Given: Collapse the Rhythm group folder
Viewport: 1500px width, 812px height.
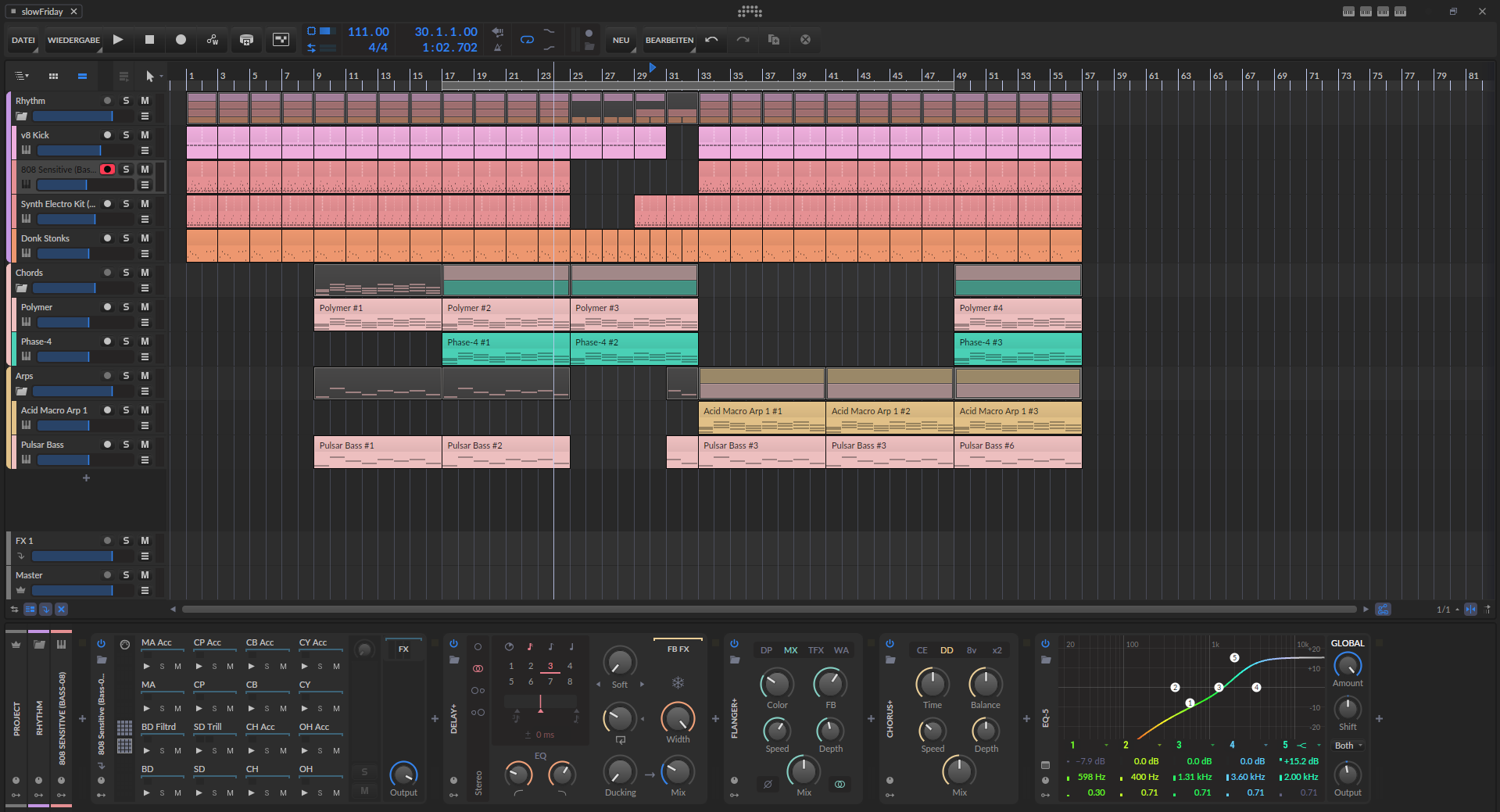Looking at the screenshot, I should point(22,116).
